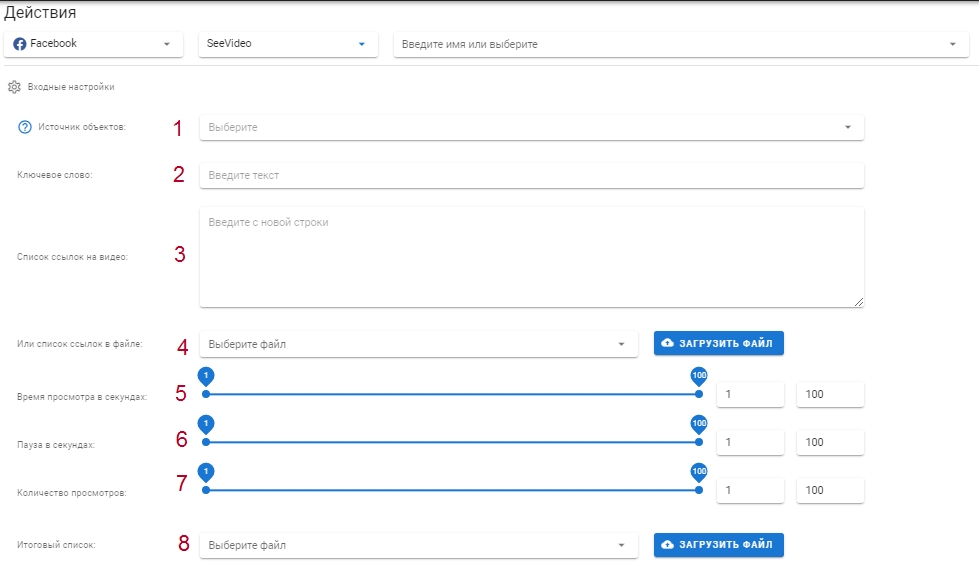Image resolution: width=979 pixels, height=567 pixels.
Task: Click the Facebook logo icon in platform selector
Action: [x=20, y=44]
